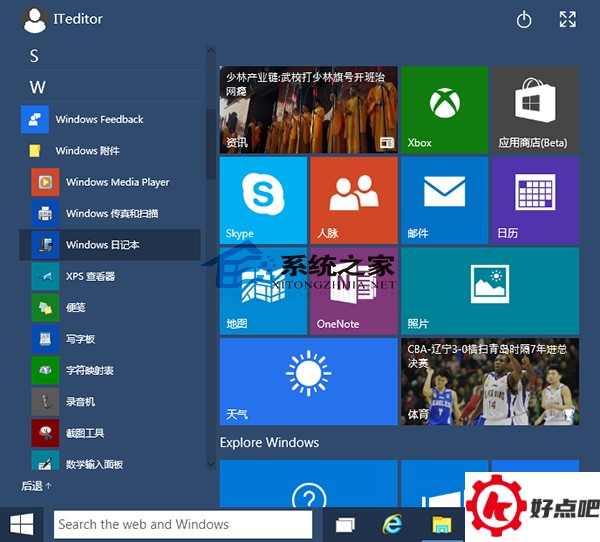Open the question mark help tile
The width and height of the screenshot is (600, 542).
(308, 484)
